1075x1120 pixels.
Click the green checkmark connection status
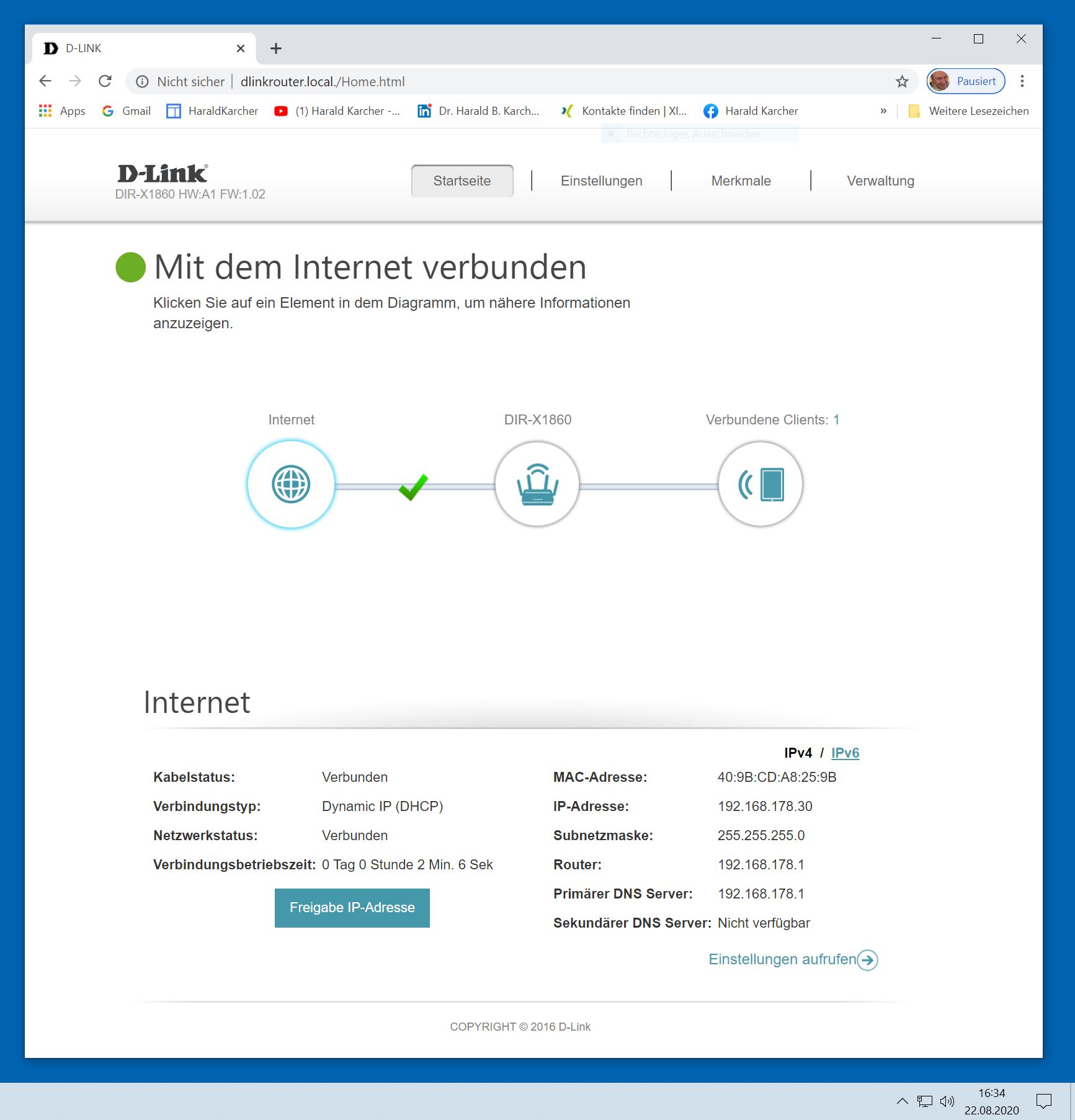click(413, 487)
